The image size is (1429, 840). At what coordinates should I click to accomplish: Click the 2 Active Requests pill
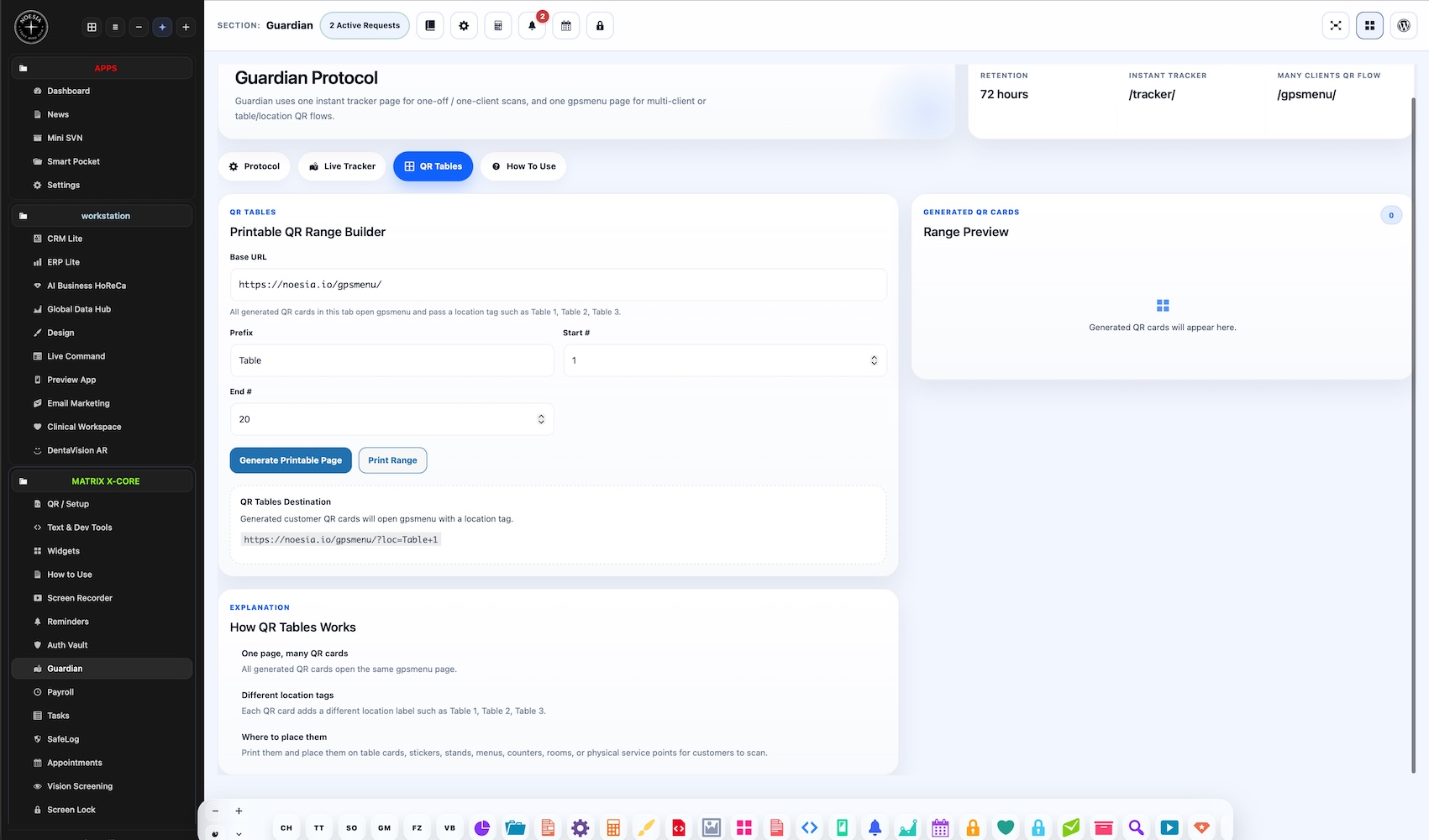pos(365,26)
